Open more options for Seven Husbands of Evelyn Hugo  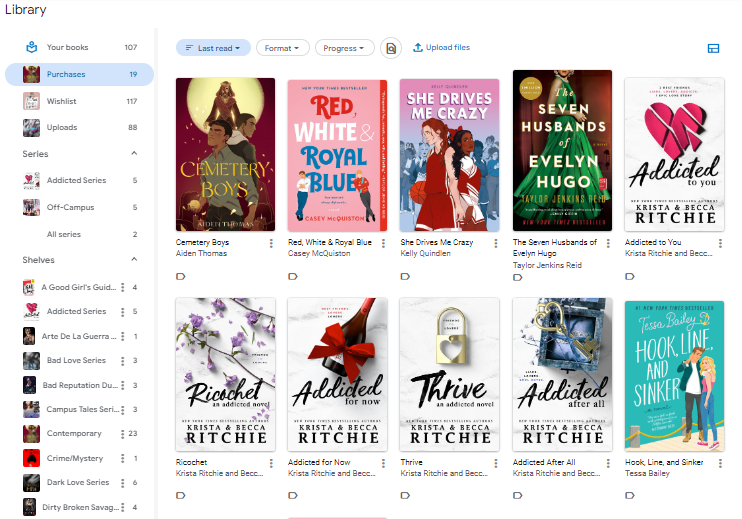coord(608,243)
